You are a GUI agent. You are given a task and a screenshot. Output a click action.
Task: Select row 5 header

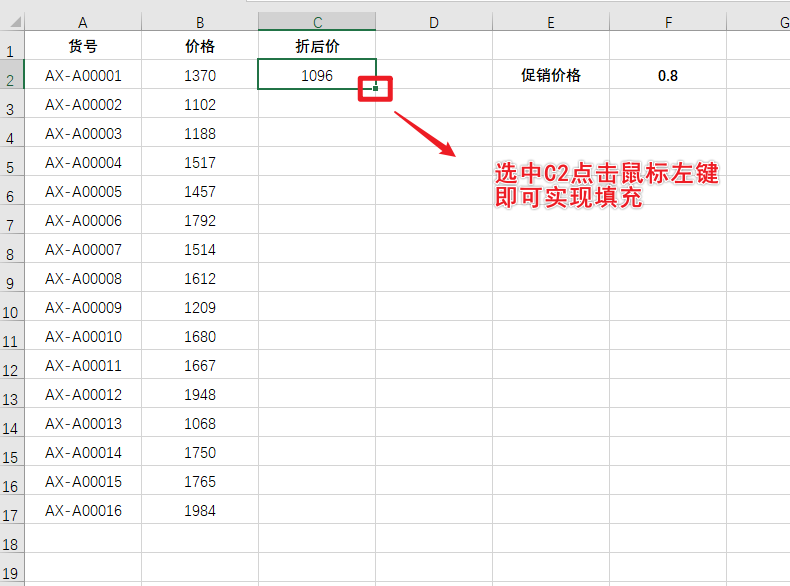(12, 162)
